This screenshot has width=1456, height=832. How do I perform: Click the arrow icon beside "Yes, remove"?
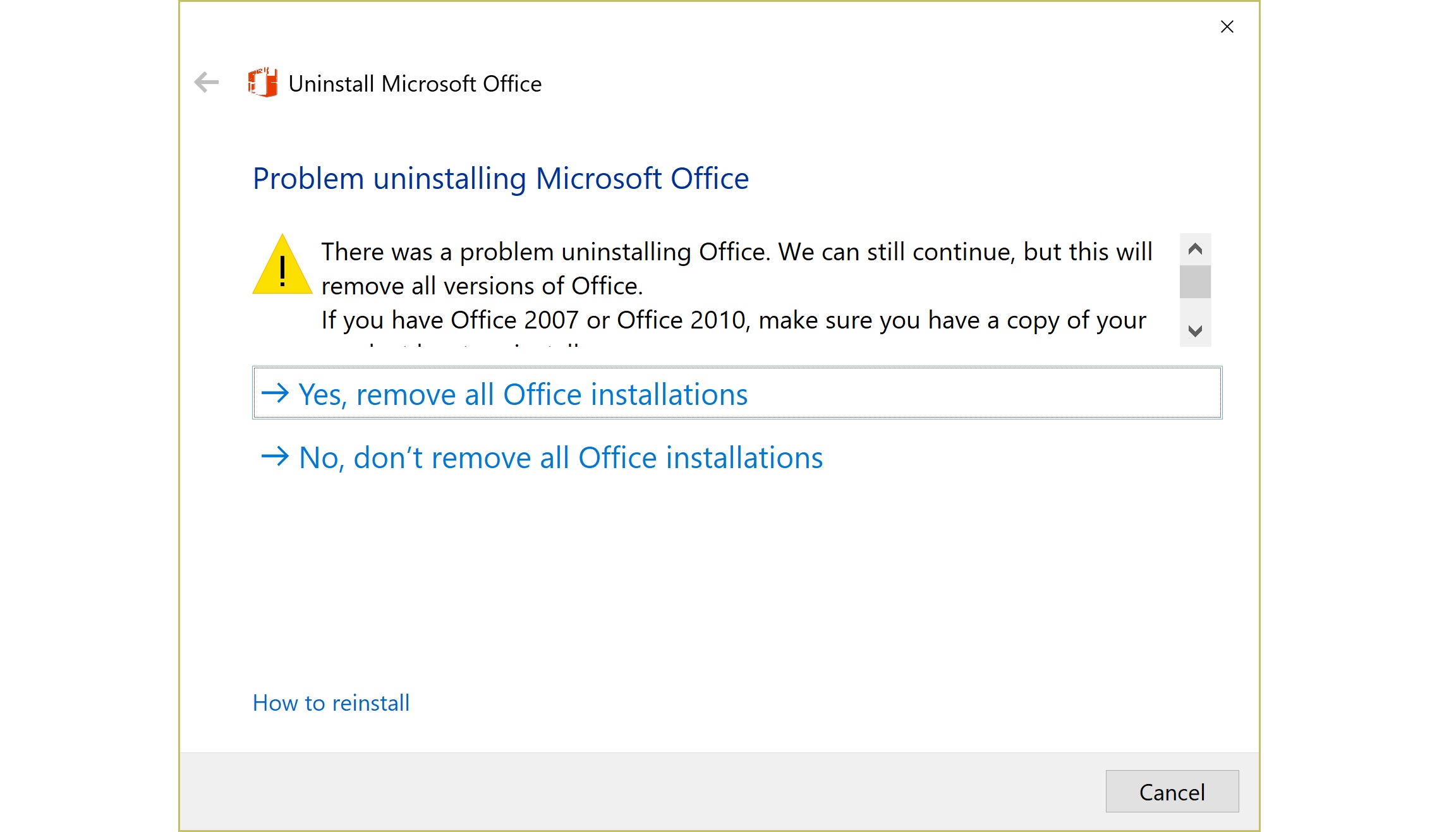click(x=275, y=394)
